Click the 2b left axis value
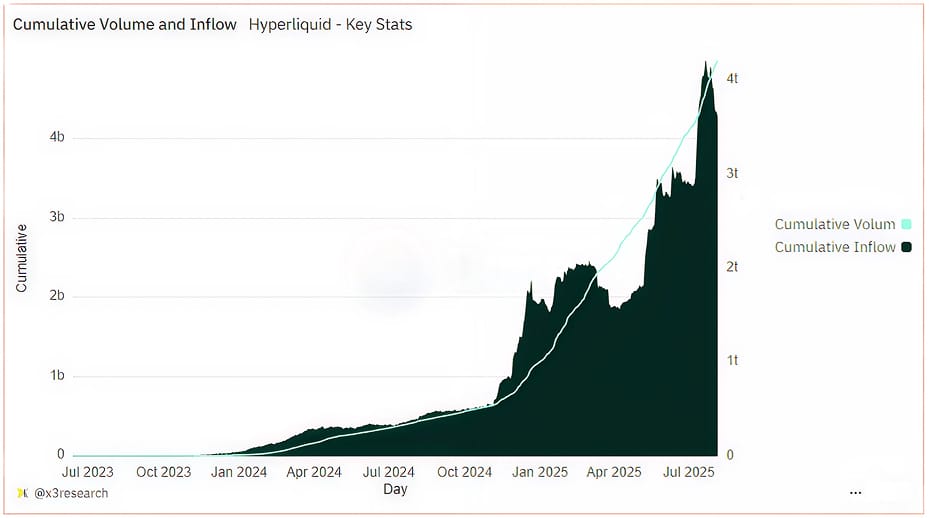Screen dimensions: 929x518 (x=57, y=296)
